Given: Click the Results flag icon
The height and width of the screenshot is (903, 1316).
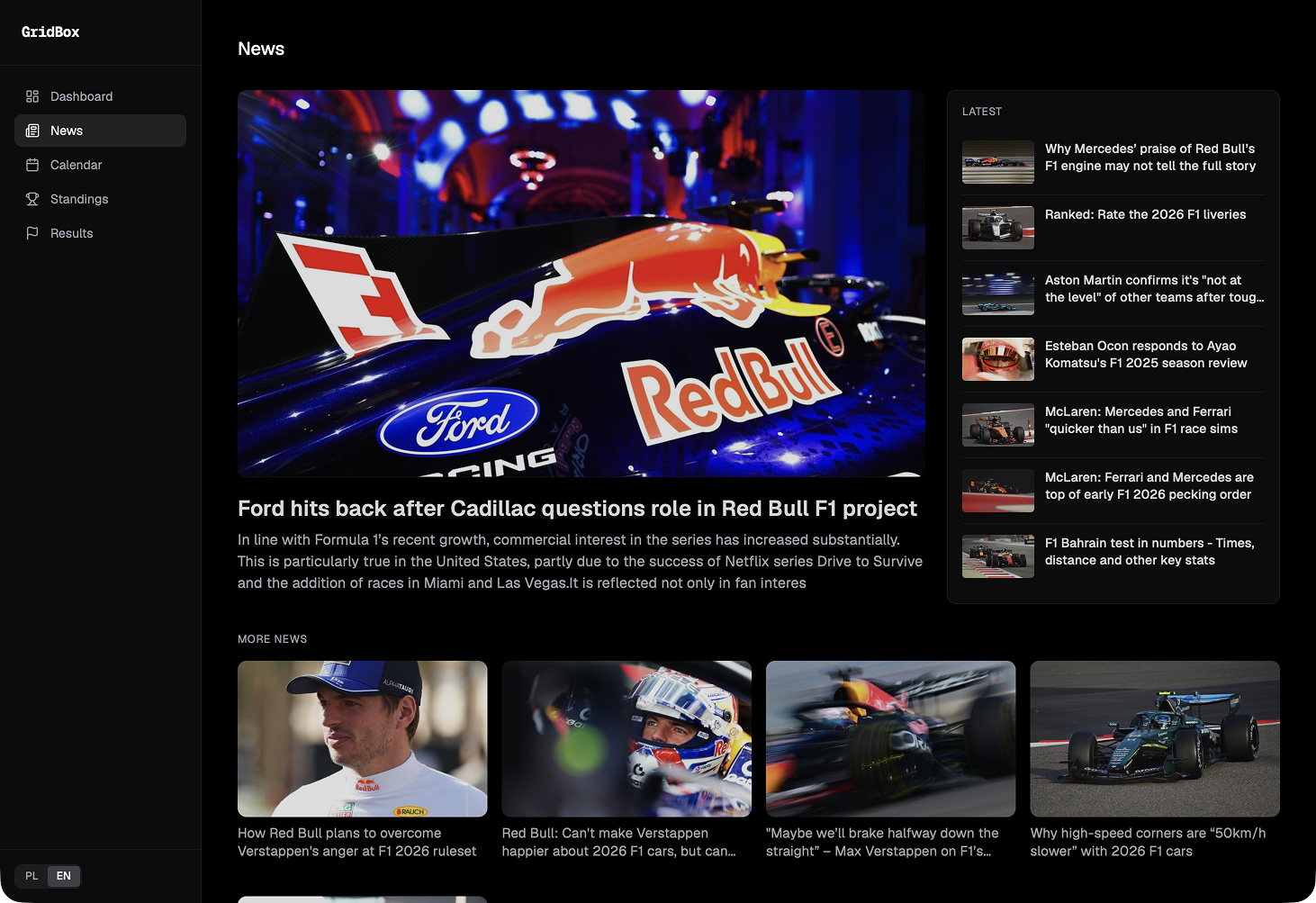Looking at the screenshot, I should click(32, 233).
